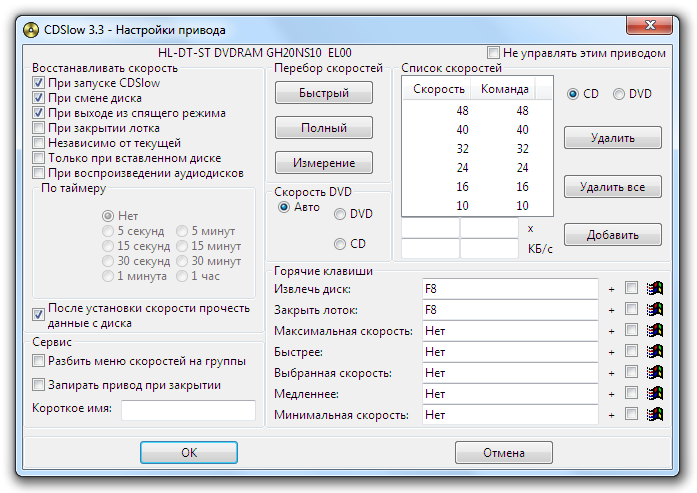
Task: Click the Полный button
Action: point(324,128)
